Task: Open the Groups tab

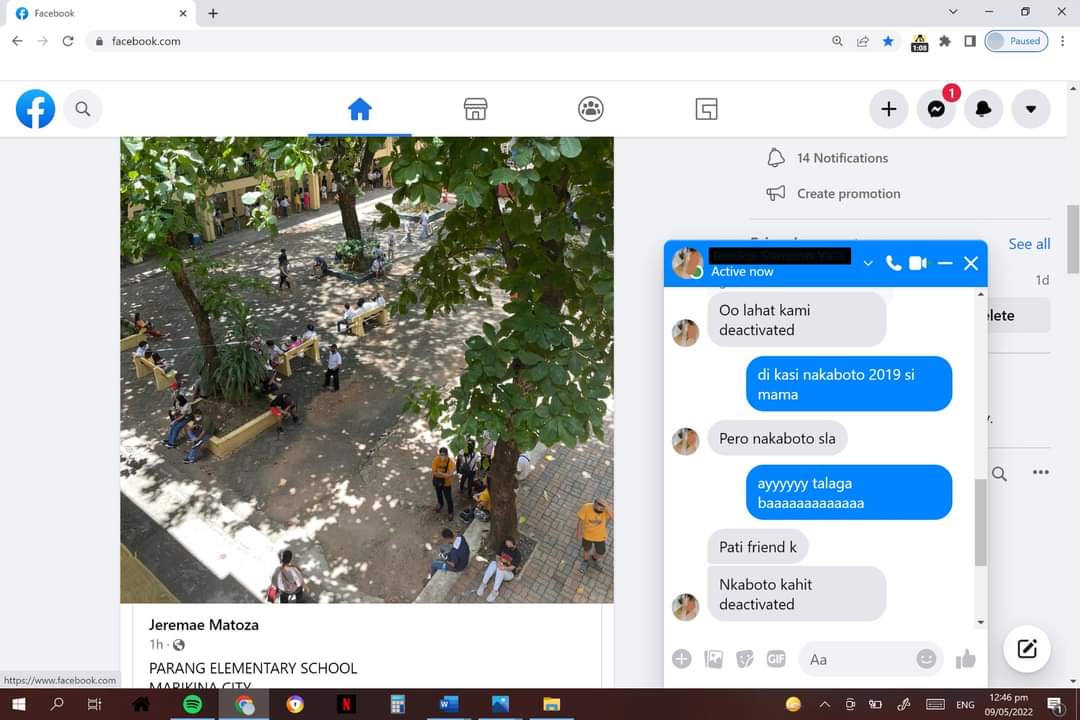Action: tap(591, 109)
